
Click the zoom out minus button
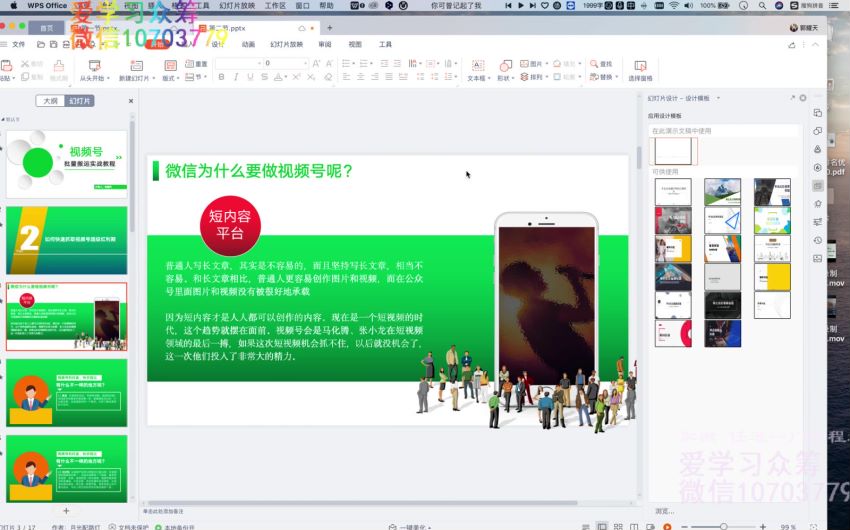click(x=684, y=526)
